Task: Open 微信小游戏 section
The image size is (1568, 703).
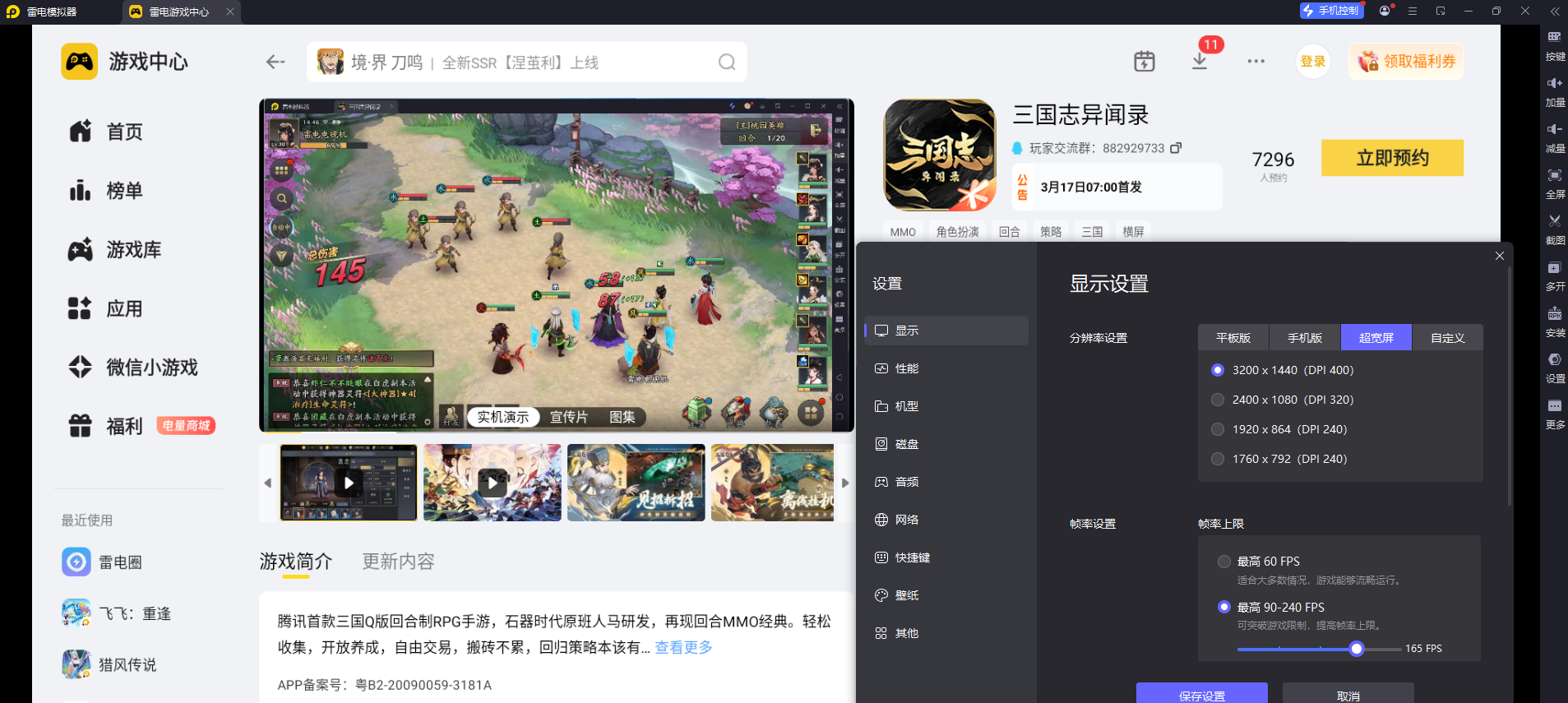Action: [133, 368]
